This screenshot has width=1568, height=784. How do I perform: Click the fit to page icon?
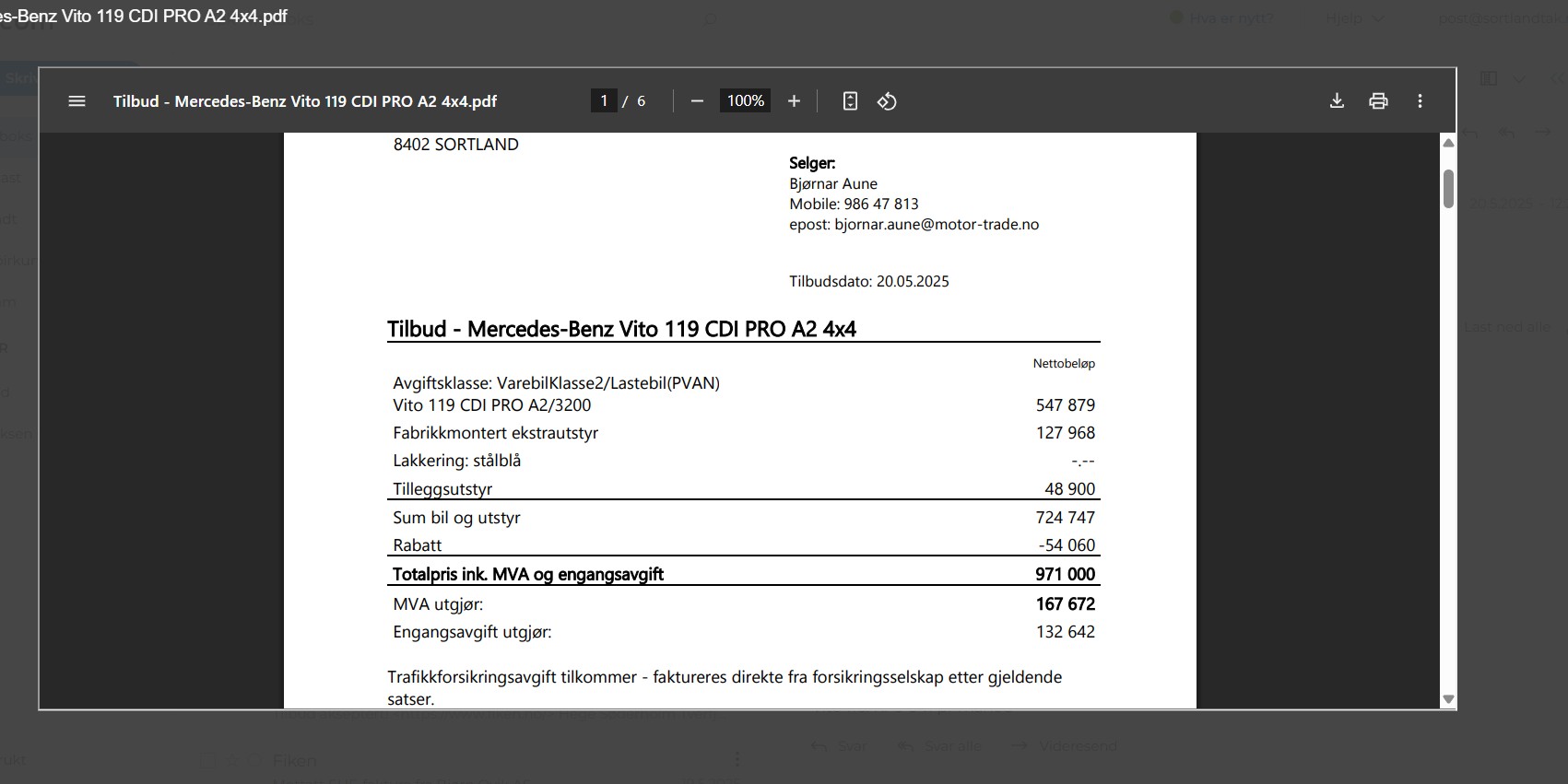[850, 101]
